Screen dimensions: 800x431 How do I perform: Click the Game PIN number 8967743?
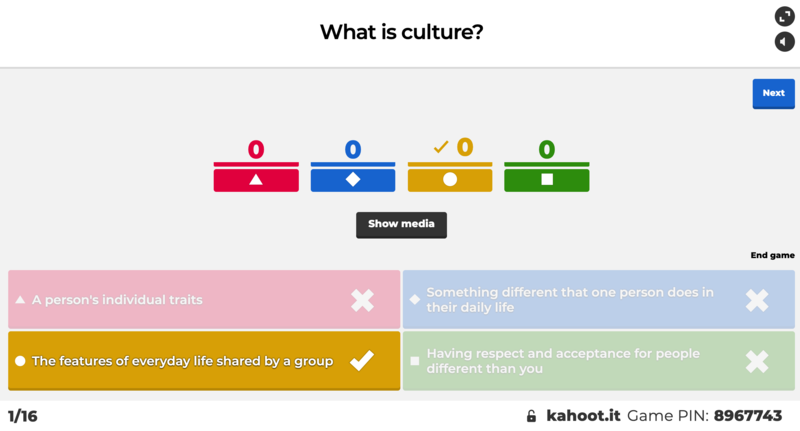(748, 416)
